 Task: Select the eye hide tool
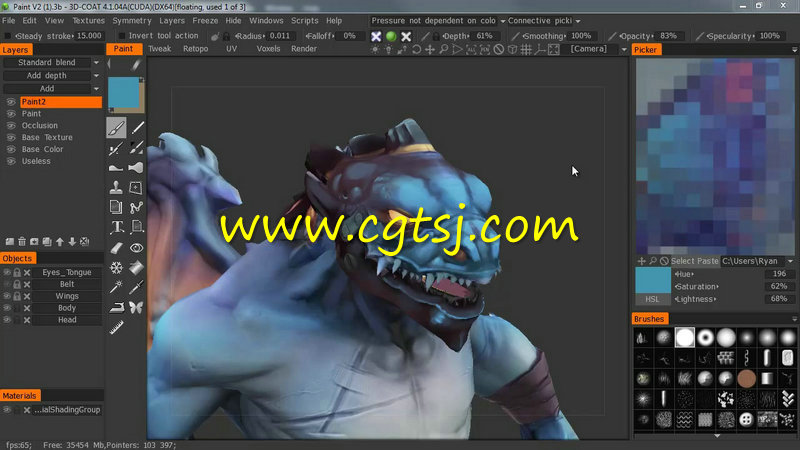(136, 248)
